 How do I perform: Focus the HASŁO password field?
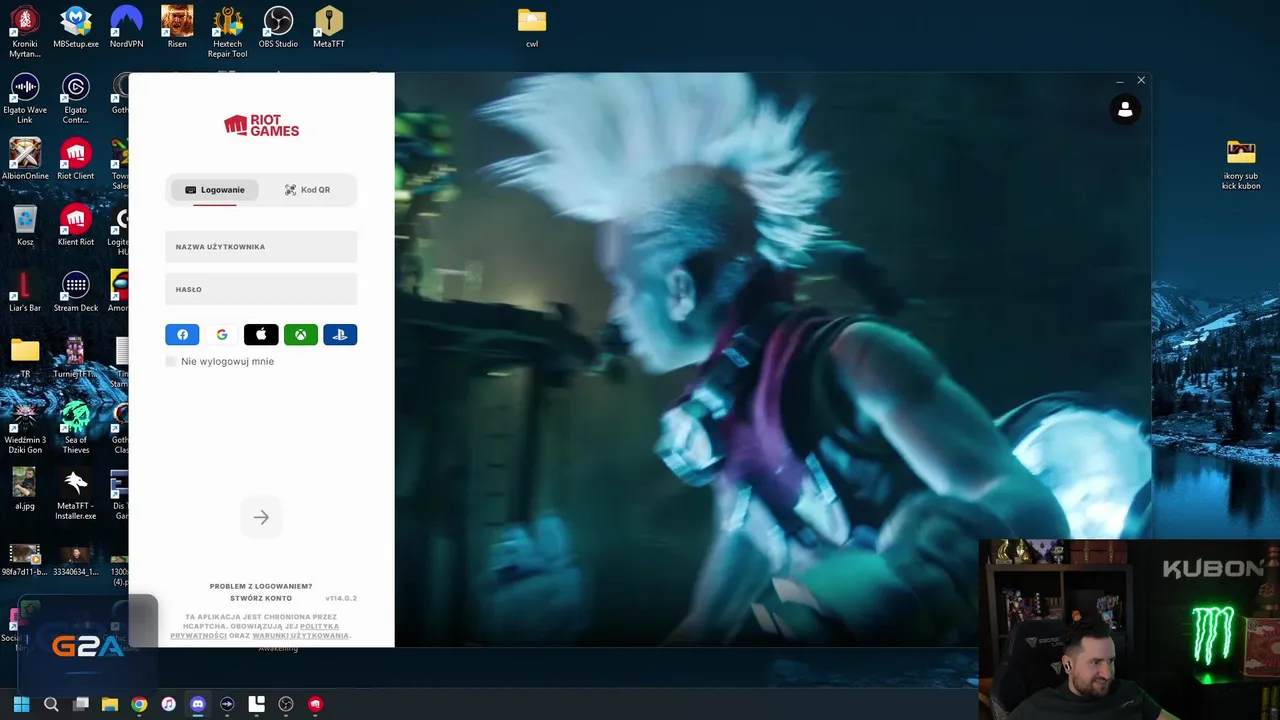(261, 289)
